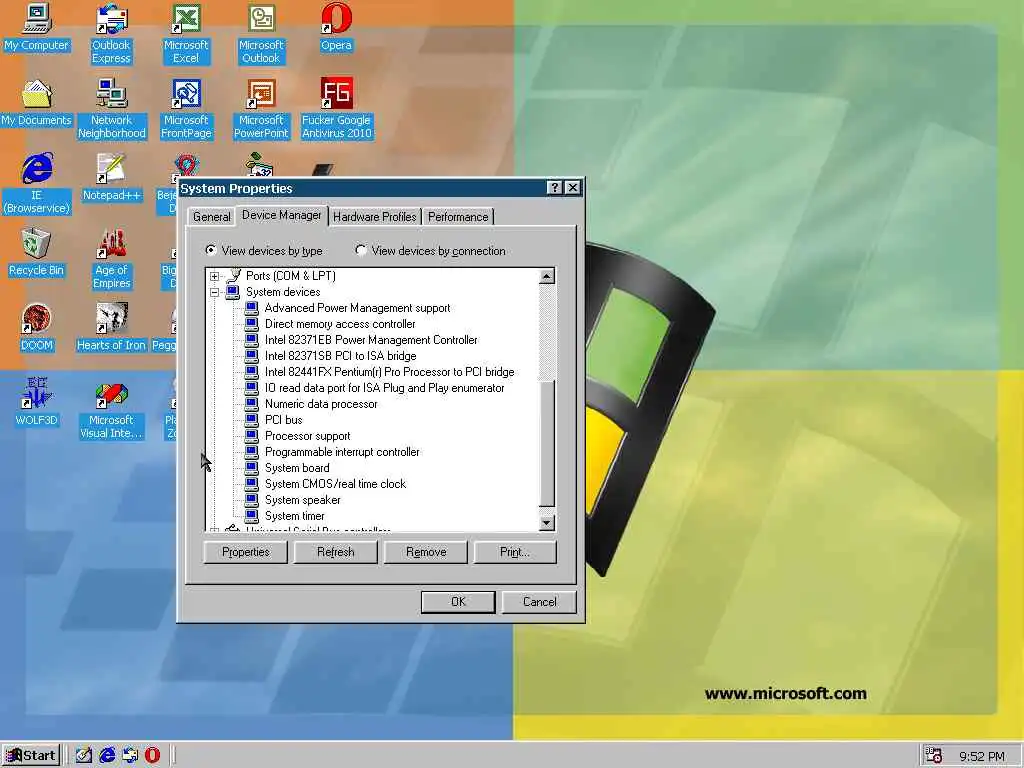Select IO read data port for ISA Plug and Play enumerator
Image resolution: width=1024 pixels, height=768 pixels.
point(385,388)
